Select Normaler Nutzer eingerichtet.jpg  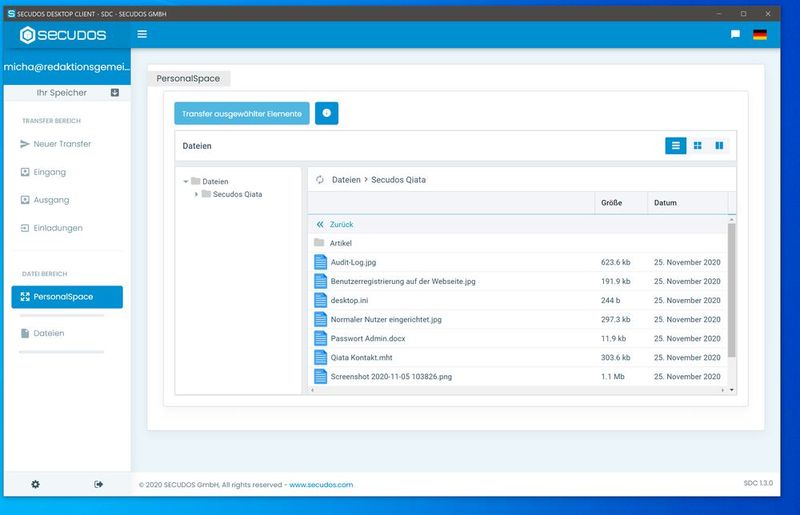click(x=386, y=320)
